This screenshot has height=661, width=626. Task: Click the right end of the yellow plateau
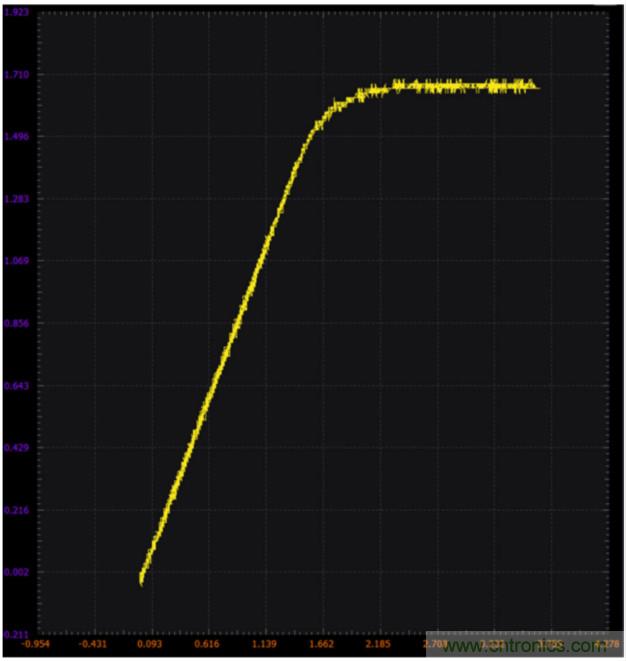(536, 87)
